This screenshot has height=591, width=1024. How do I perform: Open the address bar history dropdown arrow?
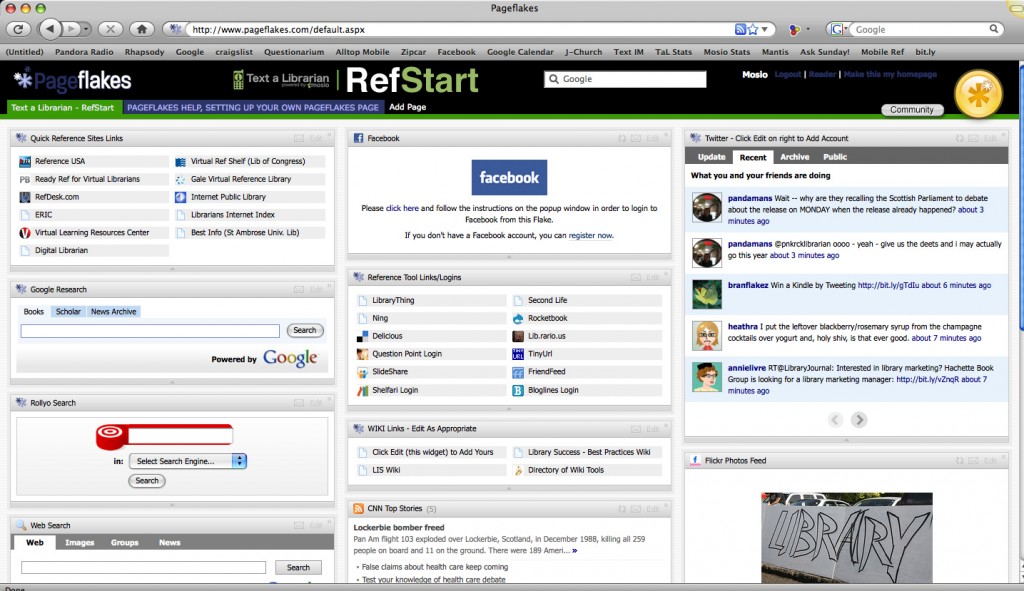765,29
